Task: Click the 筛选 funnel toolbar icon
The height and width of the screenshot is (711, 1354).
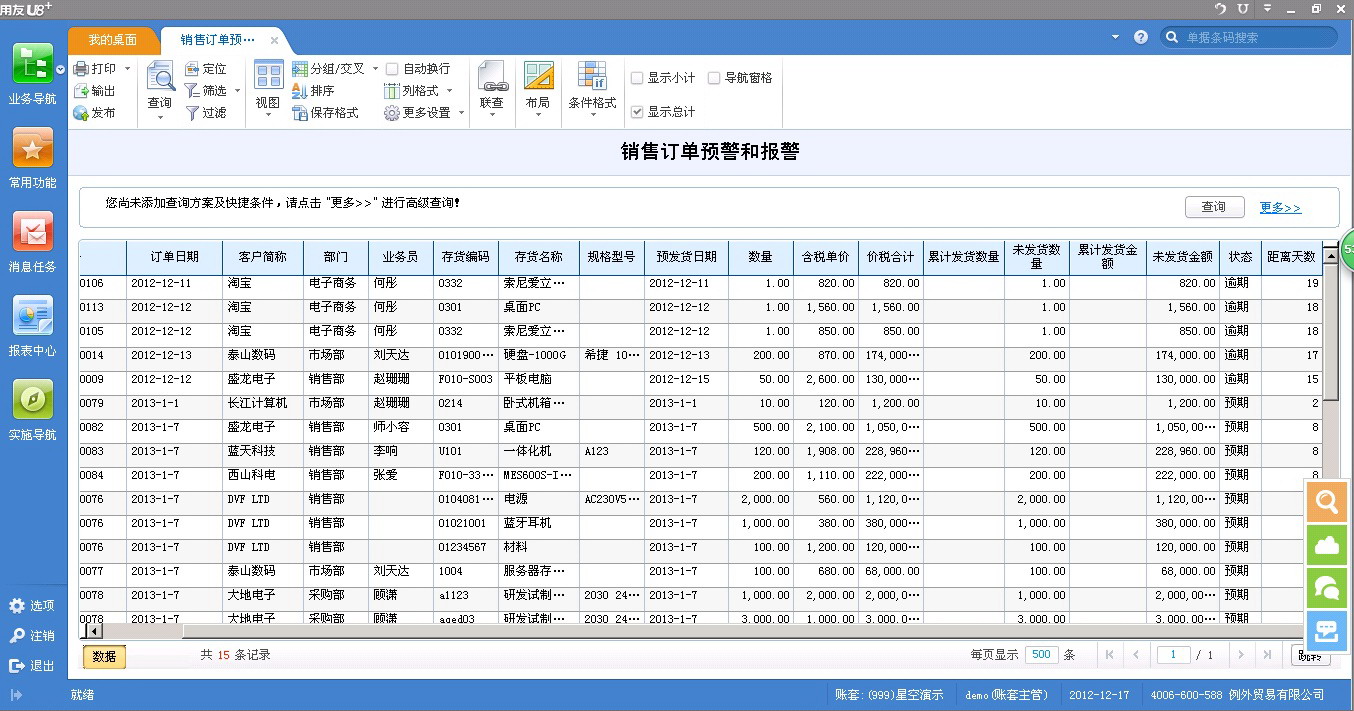Action: 192,91
